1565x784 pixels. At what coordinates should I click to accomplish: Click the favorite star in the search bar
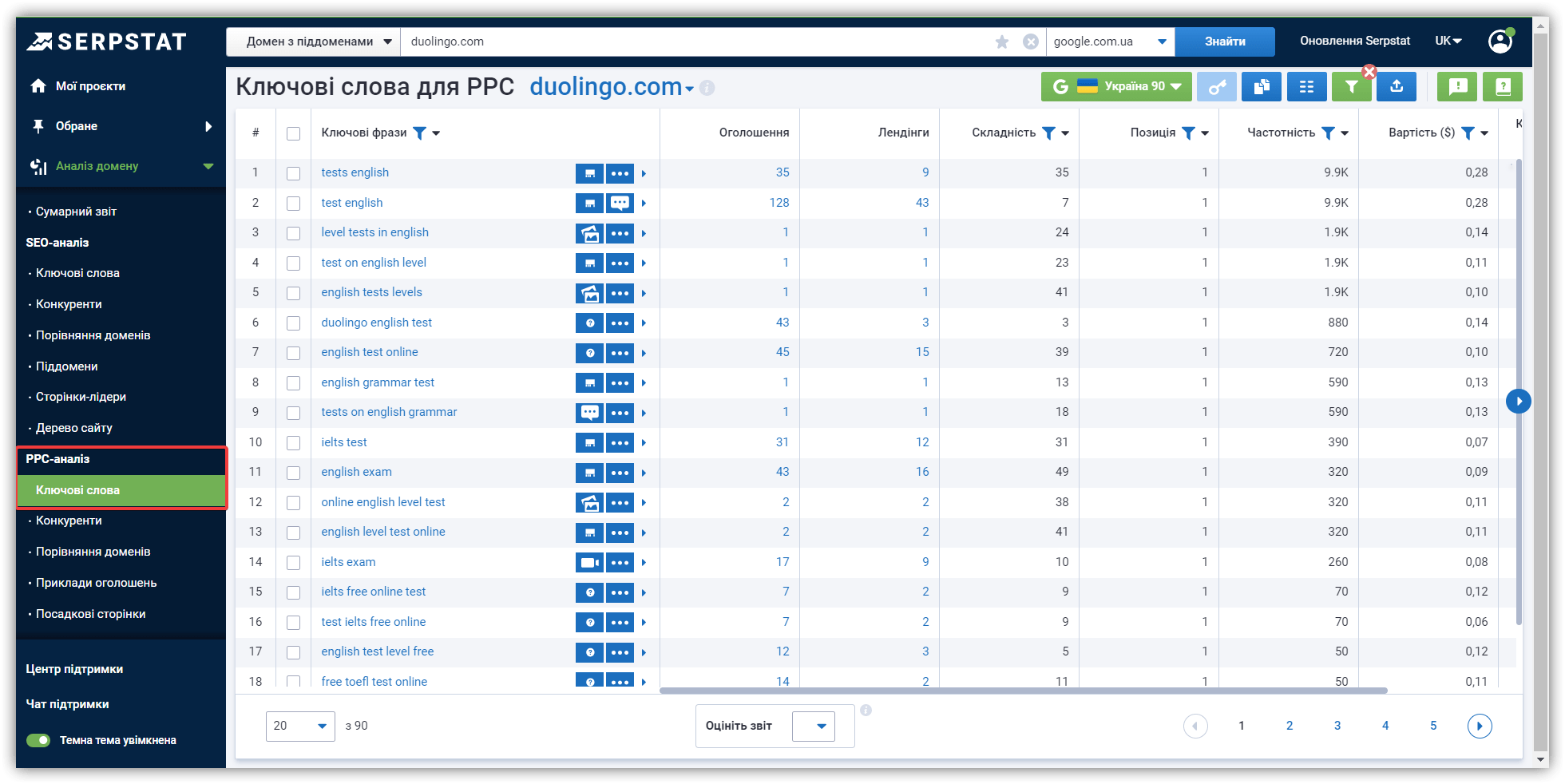[1002, 42]
